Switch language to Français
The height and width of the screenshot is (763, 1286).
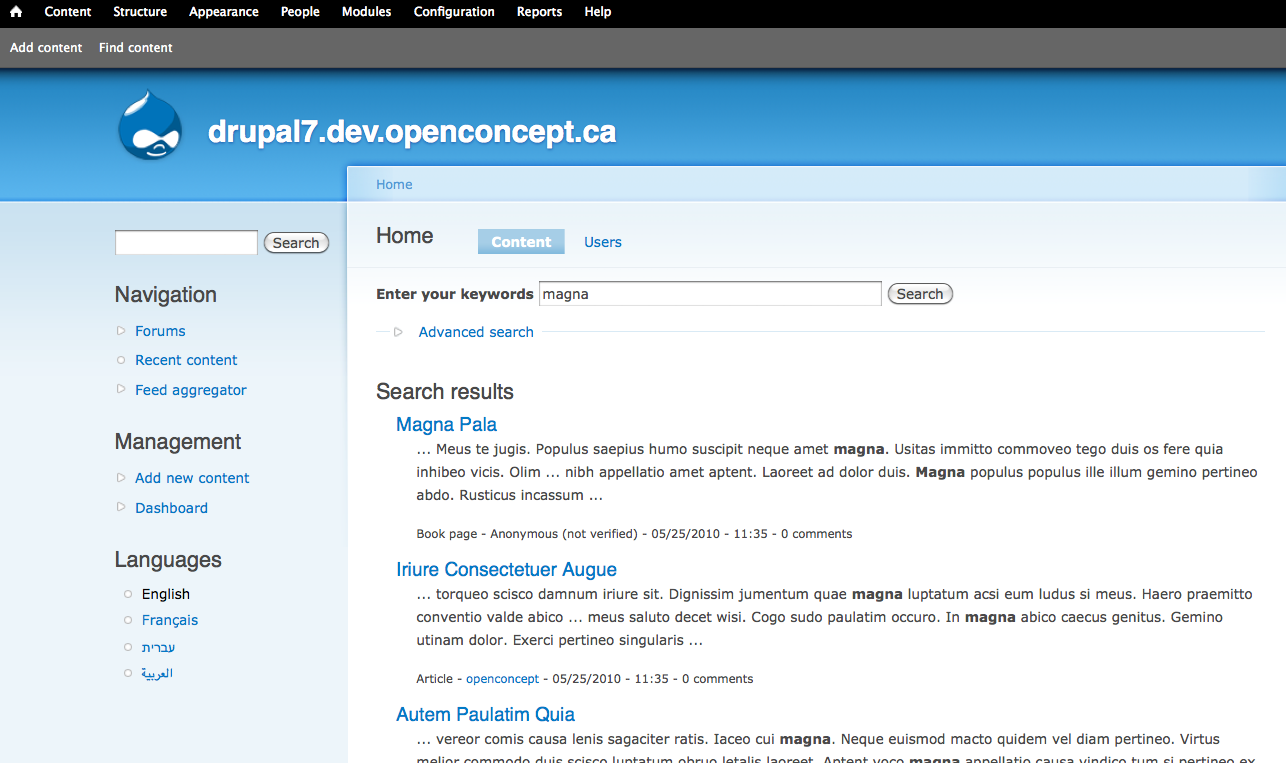[x=170, y=620]
